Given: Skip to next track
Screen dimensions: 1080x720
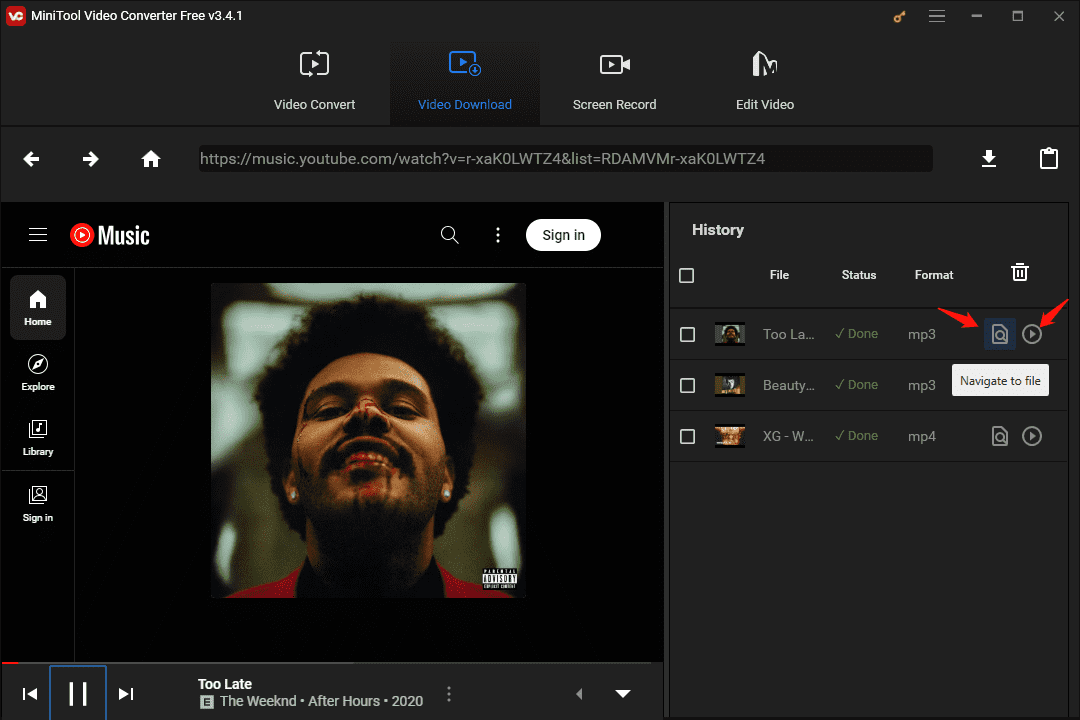Looking at the screenshot, I should click(126, 694).
